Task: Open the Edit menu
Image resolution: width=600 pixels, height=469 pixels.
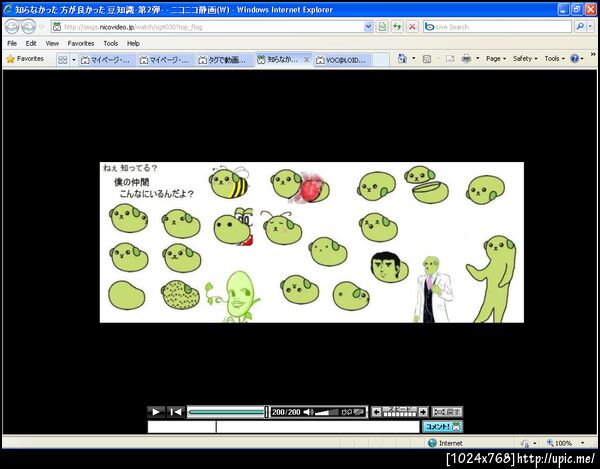Action: click(31, 43)
